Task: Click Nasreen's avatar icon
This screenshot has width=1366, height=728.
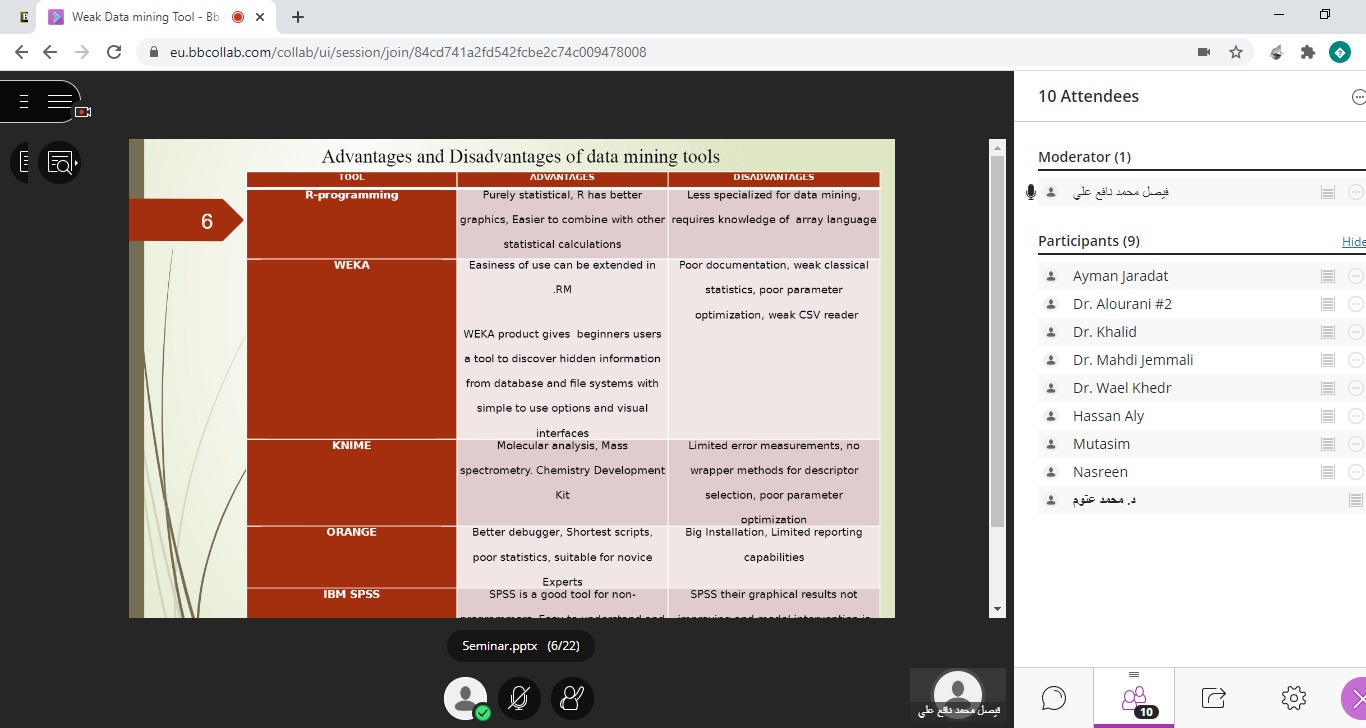Action: pos(1051,472)
